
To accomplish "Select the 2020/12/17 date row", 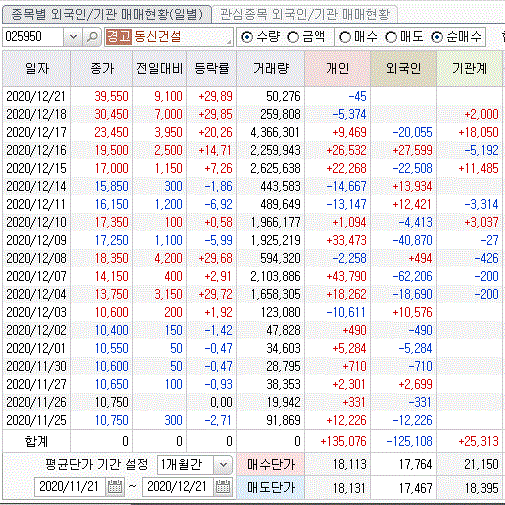I will pyautogui.click(x=252, y=132).
